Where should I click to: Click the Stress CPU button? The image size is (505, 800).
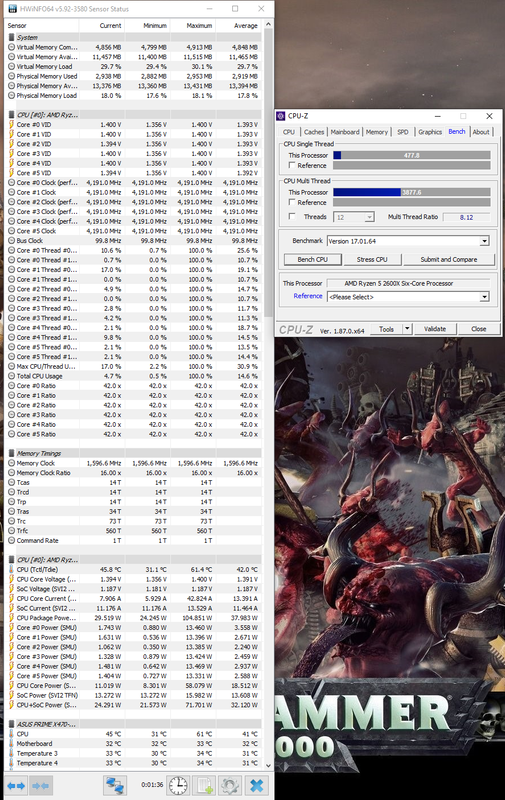click(x=372, y=259)
